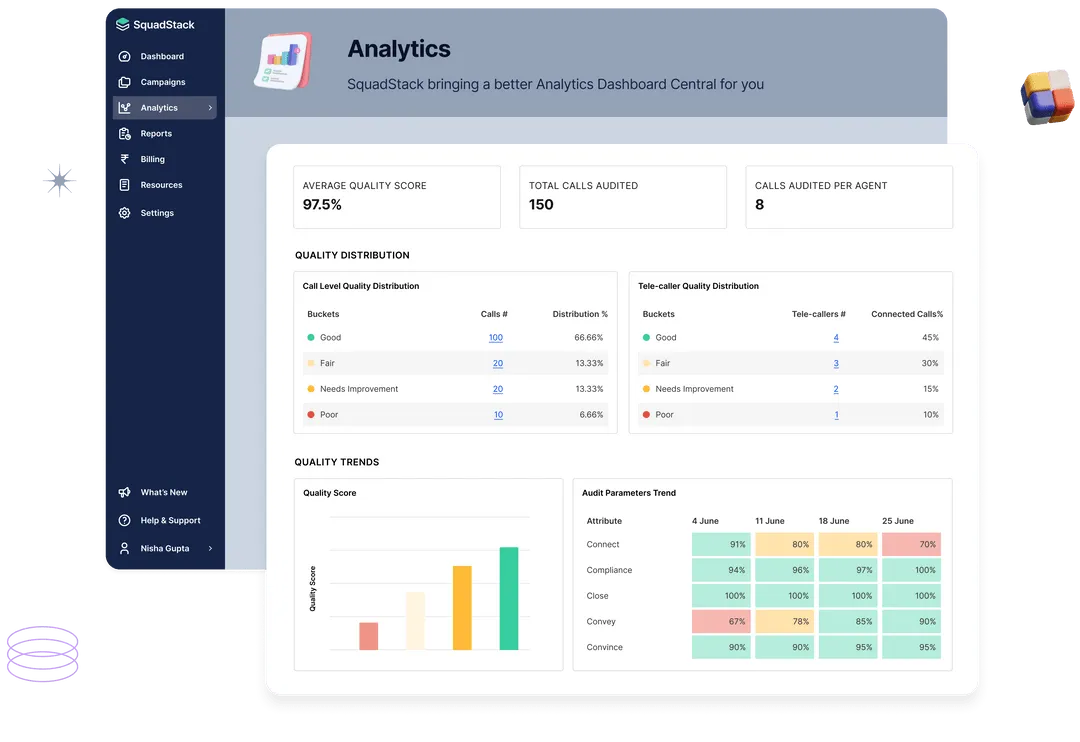1080x742 pixels.
Task: Click Connect 91% cell for 4 June
Action: [721, 544]
